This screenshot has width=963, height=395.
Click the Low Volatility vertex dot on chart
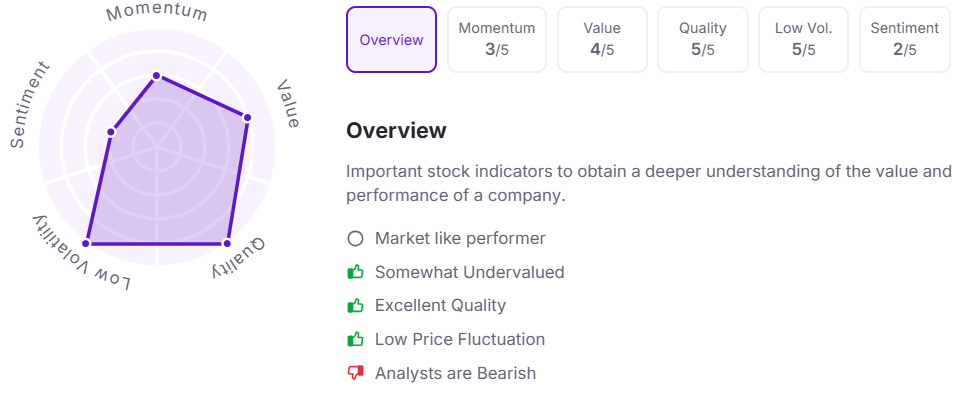(86, 243)
